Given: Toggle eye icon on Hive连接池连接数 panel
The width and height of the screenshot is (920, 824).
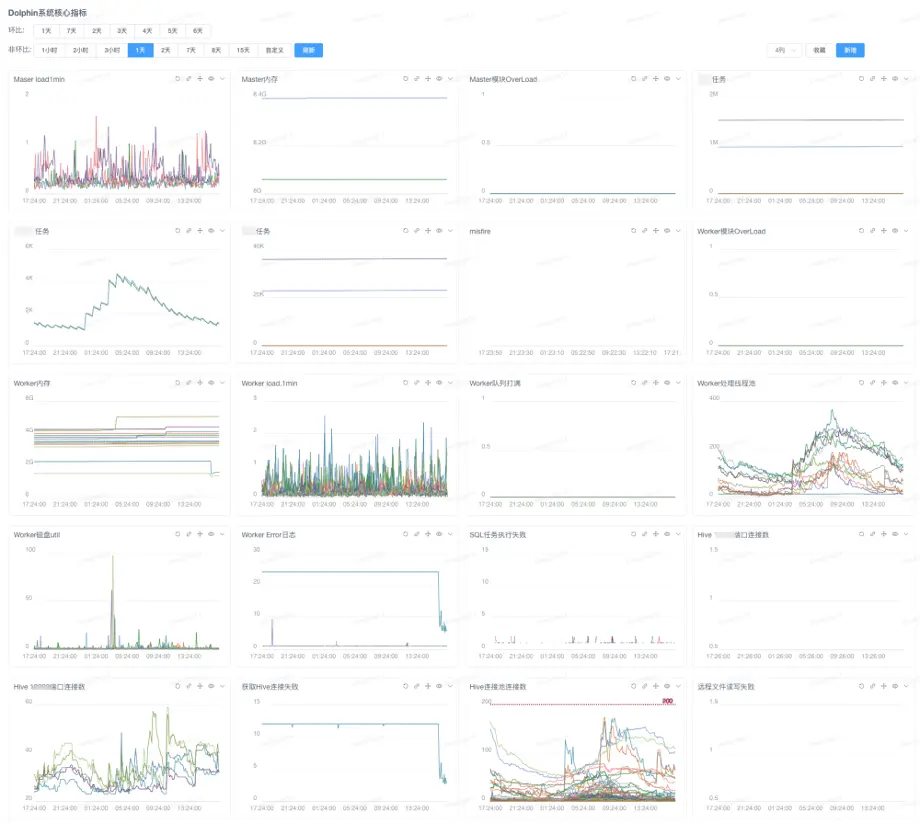Looking at the screenshot, I should 666,687.
